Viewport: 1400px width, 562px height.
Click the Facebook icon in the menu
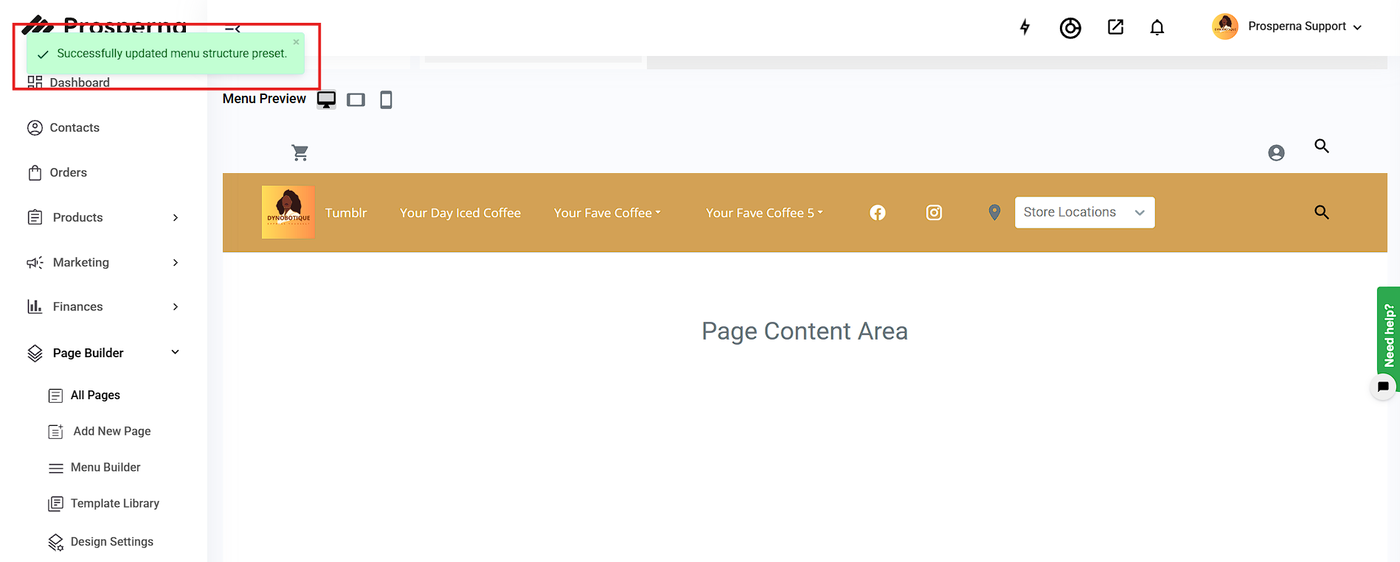[x=878, y=213]
